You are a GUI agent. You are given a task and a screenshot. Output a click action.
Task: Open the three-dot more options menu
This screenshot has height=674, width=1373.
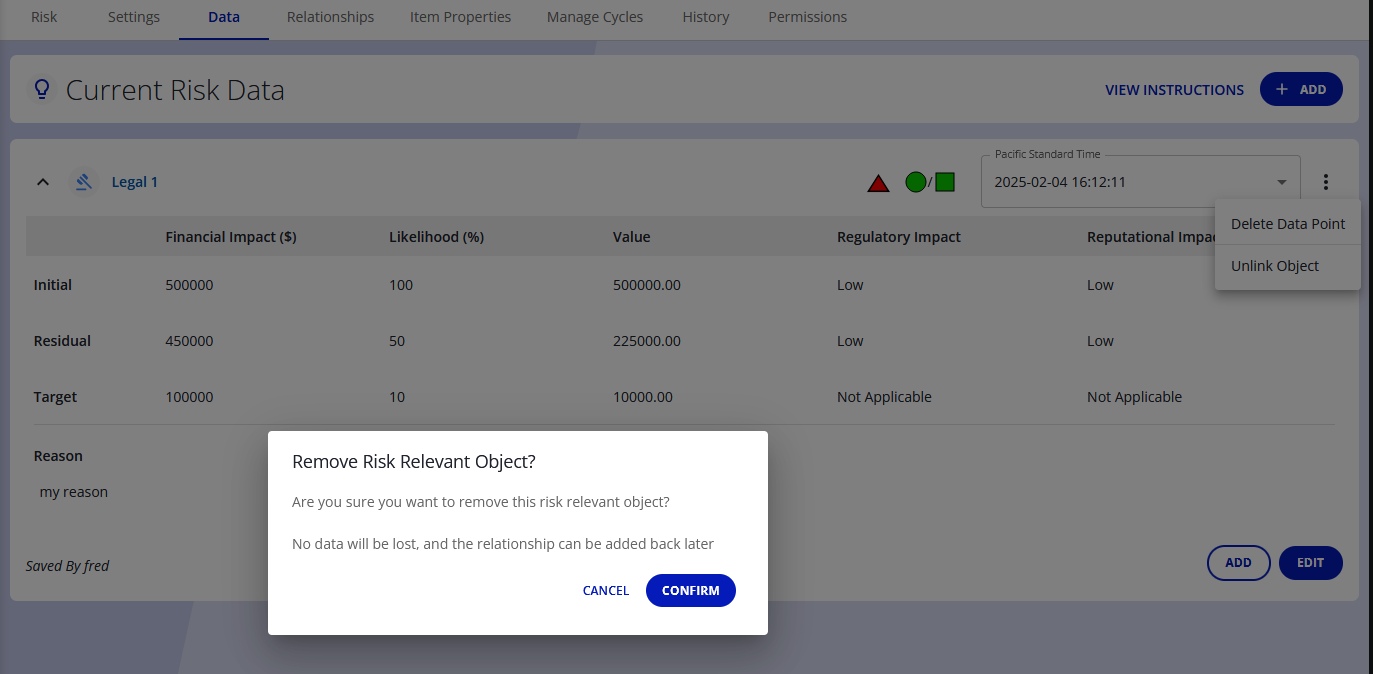pyautogui.click(x=1326, y=182)
